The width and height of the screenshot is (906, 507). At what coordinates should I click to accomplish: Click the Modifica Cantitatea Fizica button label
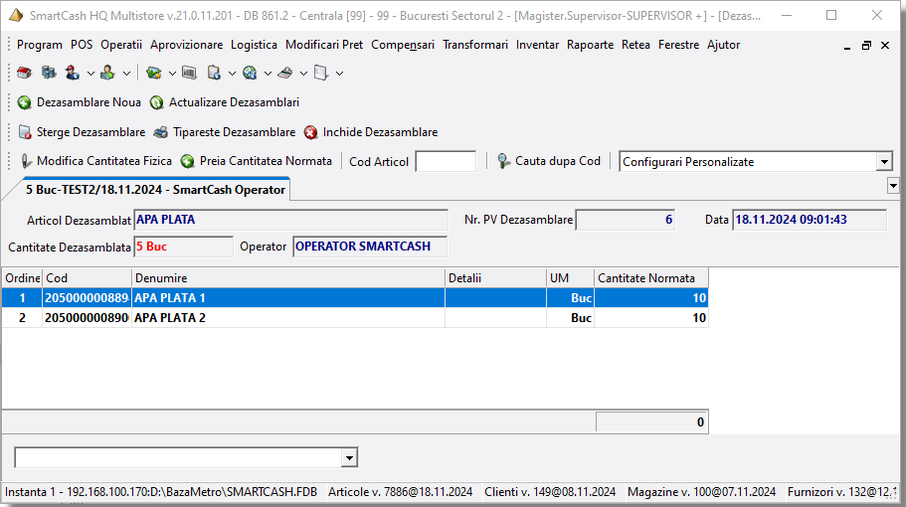click(x=104, y=161)
